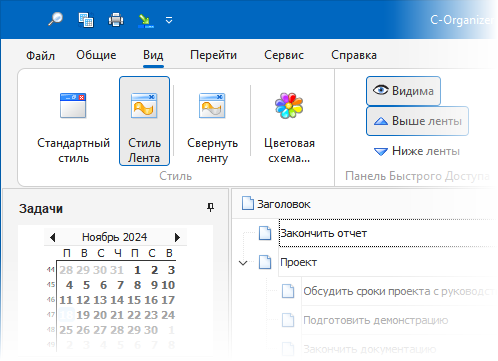498x361 pixels.
Task: Click the document icon in Заголовок header
Action: pyautogui.click(x=248, y=203)
